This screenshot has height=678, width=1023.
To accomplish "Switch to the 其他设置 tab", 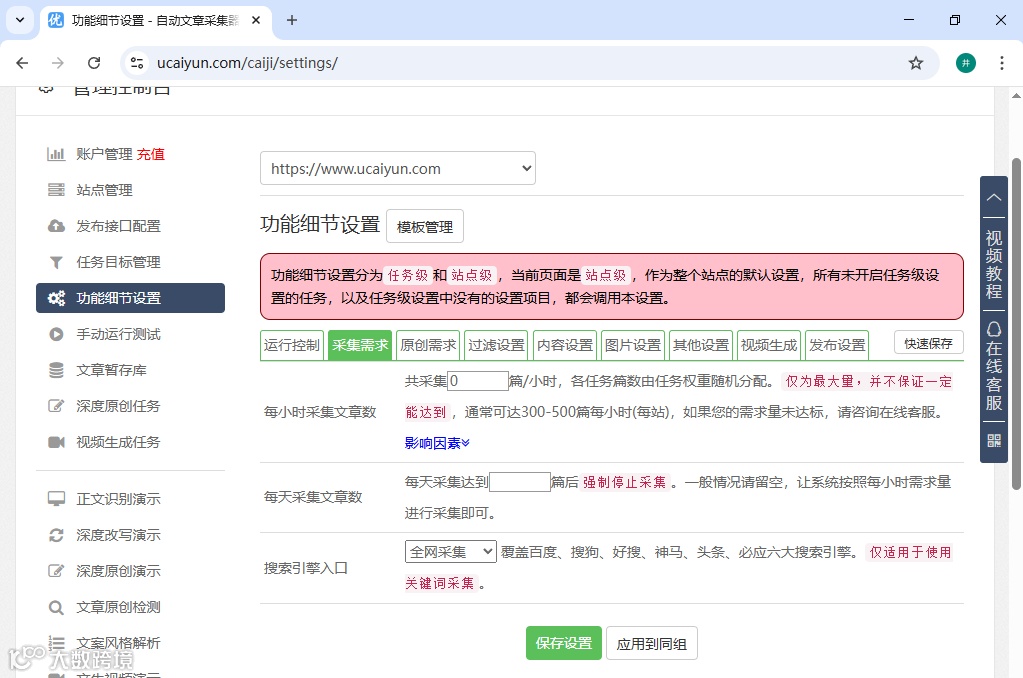I will click(x=701, y=345).
